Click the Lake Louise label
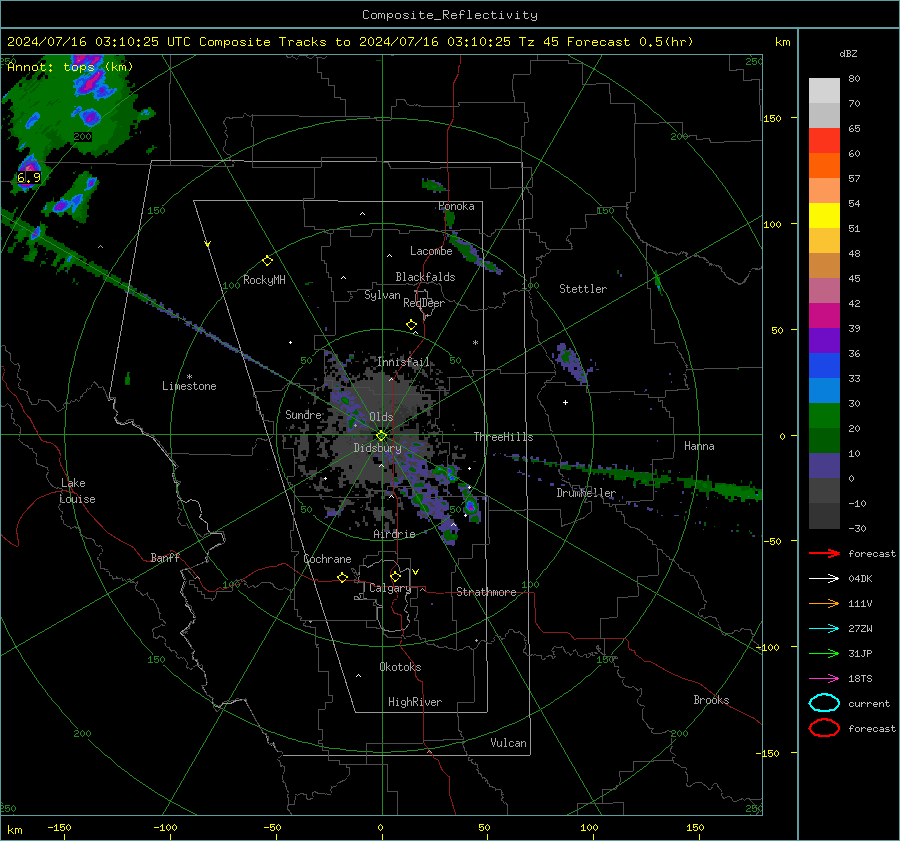The height and width of the screenshot is (841, 900). 77,491
